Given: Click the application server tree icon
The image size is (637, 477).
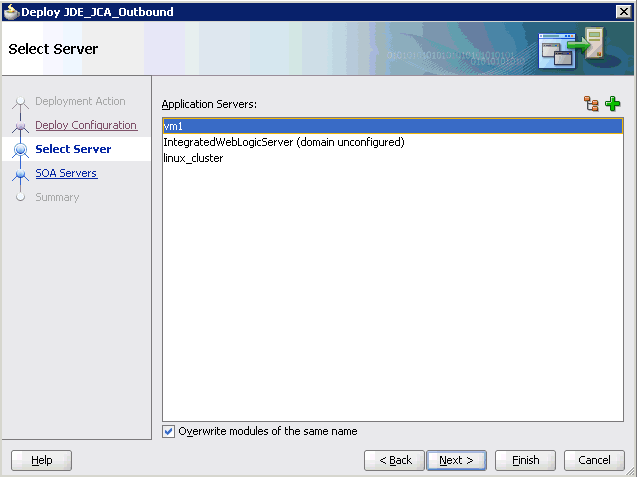Looking at the screenshot, I should click(591, 104).
